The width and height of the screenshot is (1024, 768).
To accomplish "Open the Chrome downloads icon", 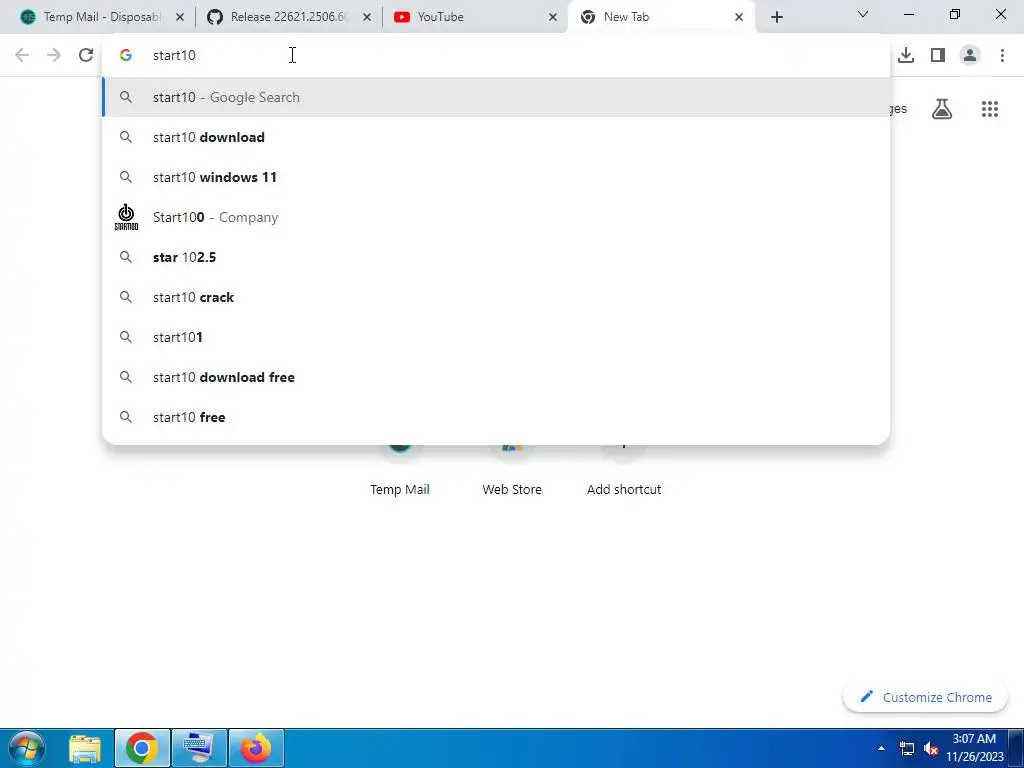I will click(906, 55).
